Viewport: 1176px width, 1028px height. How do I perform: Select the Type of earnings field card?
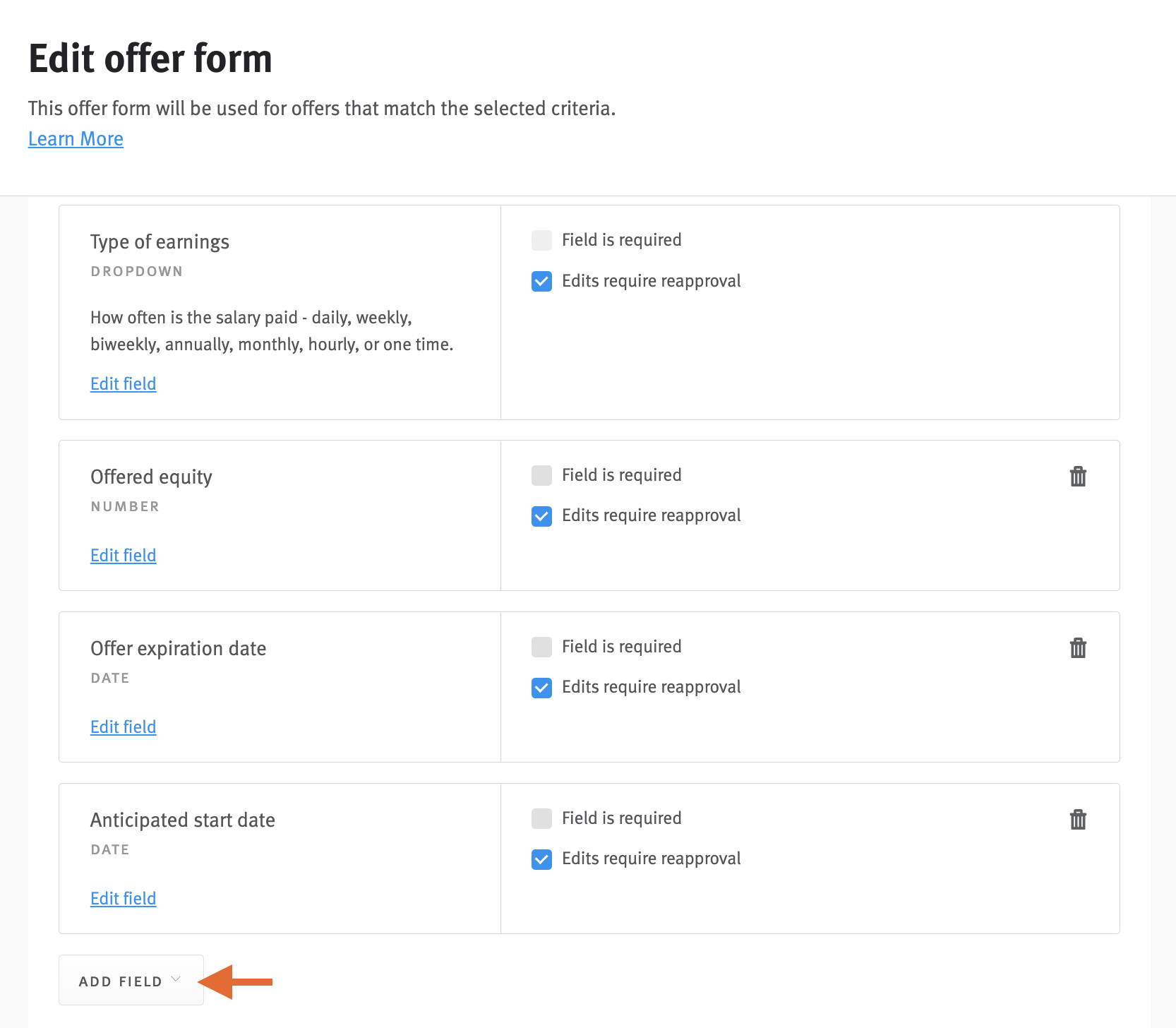click(x=279, y=312)
